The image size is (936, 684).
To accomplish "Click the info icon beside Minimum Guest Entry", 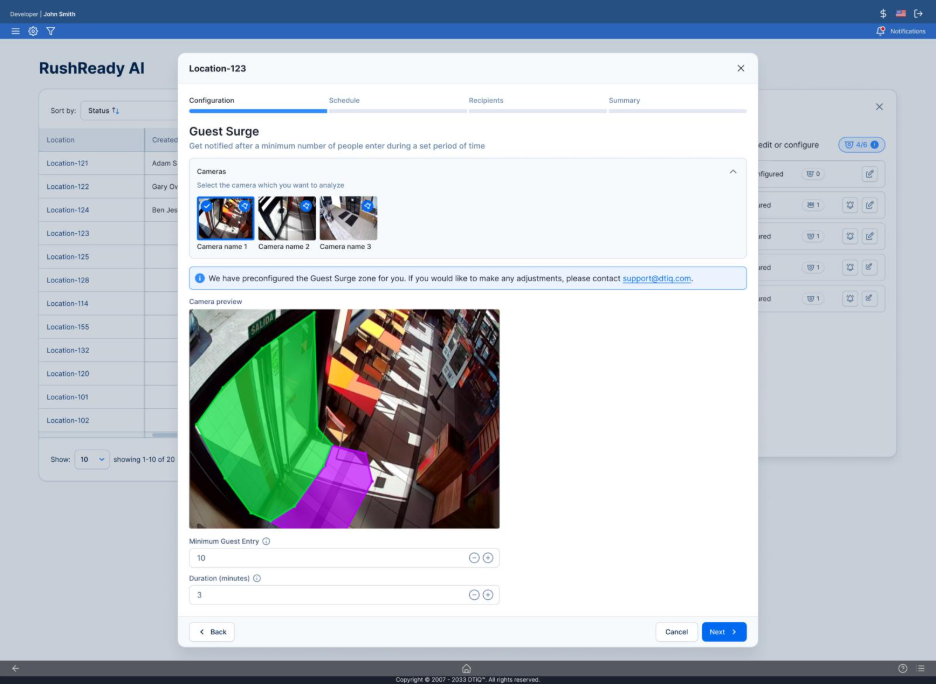I will (266, 541).
